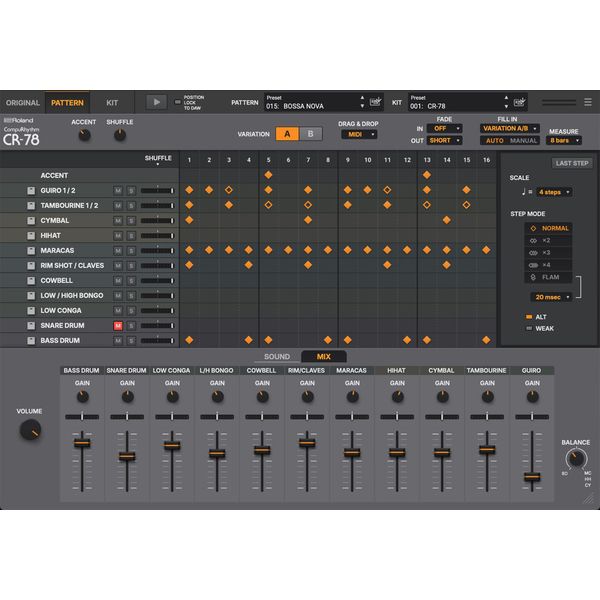The image size is (600, 600).
Task: Step to previous Kit preset with up arrow
Action: 506,98
